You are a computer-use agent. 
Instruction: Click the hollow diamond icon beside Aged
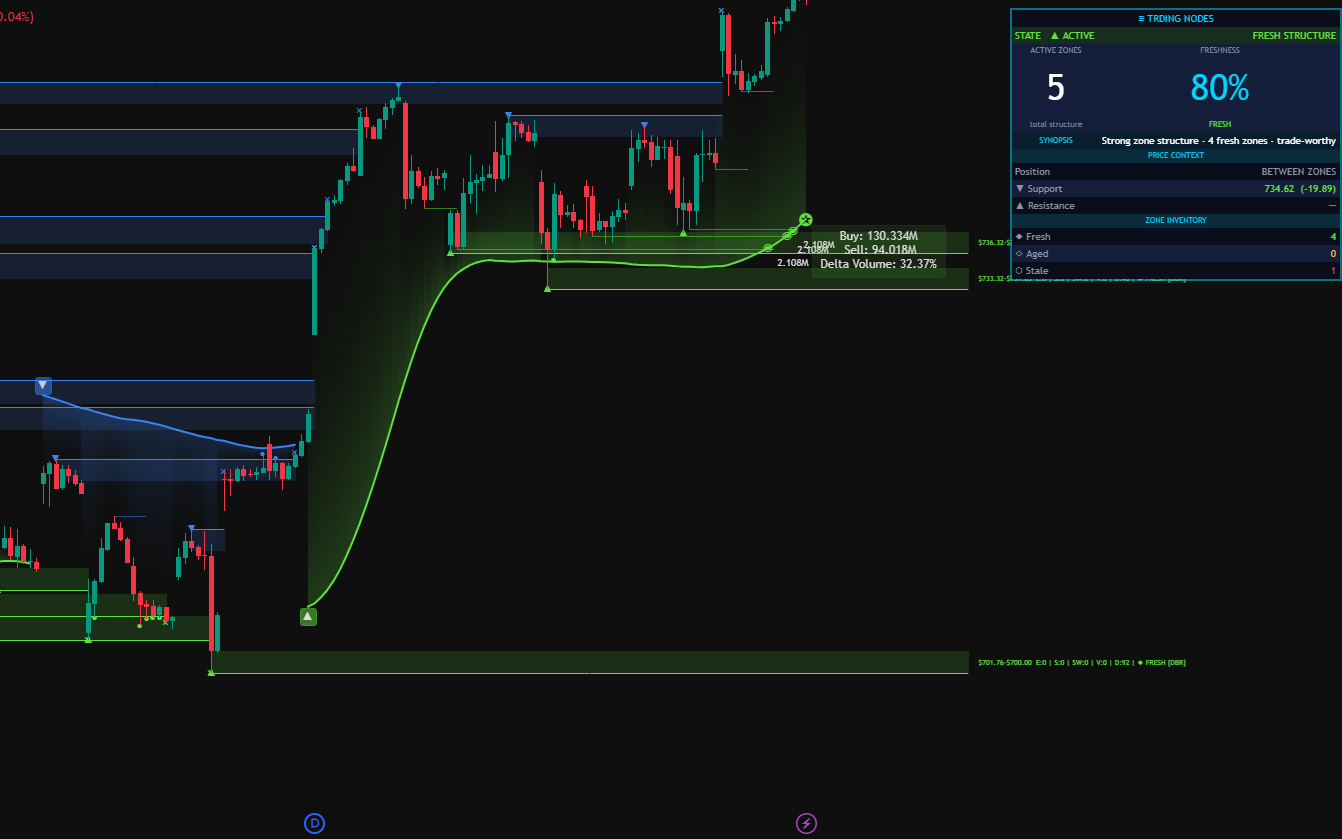(1019, 254)
